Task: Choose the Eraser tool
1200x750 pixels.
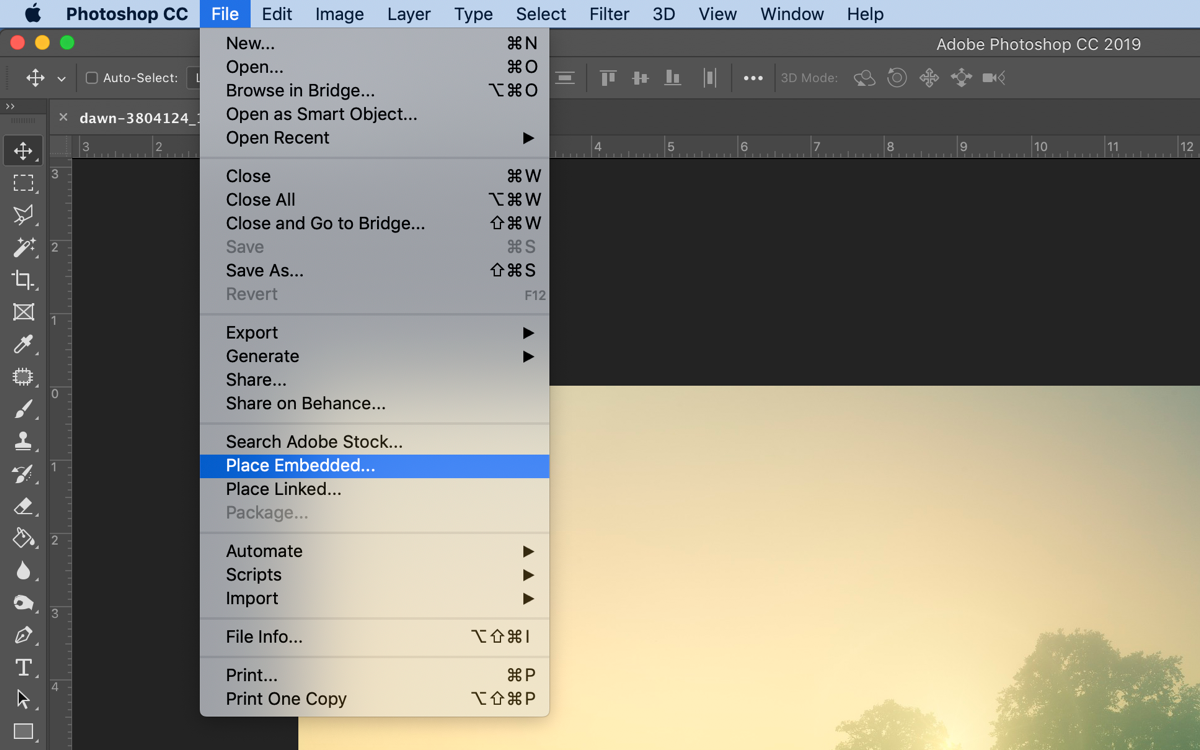Action: tap(23, 506)
